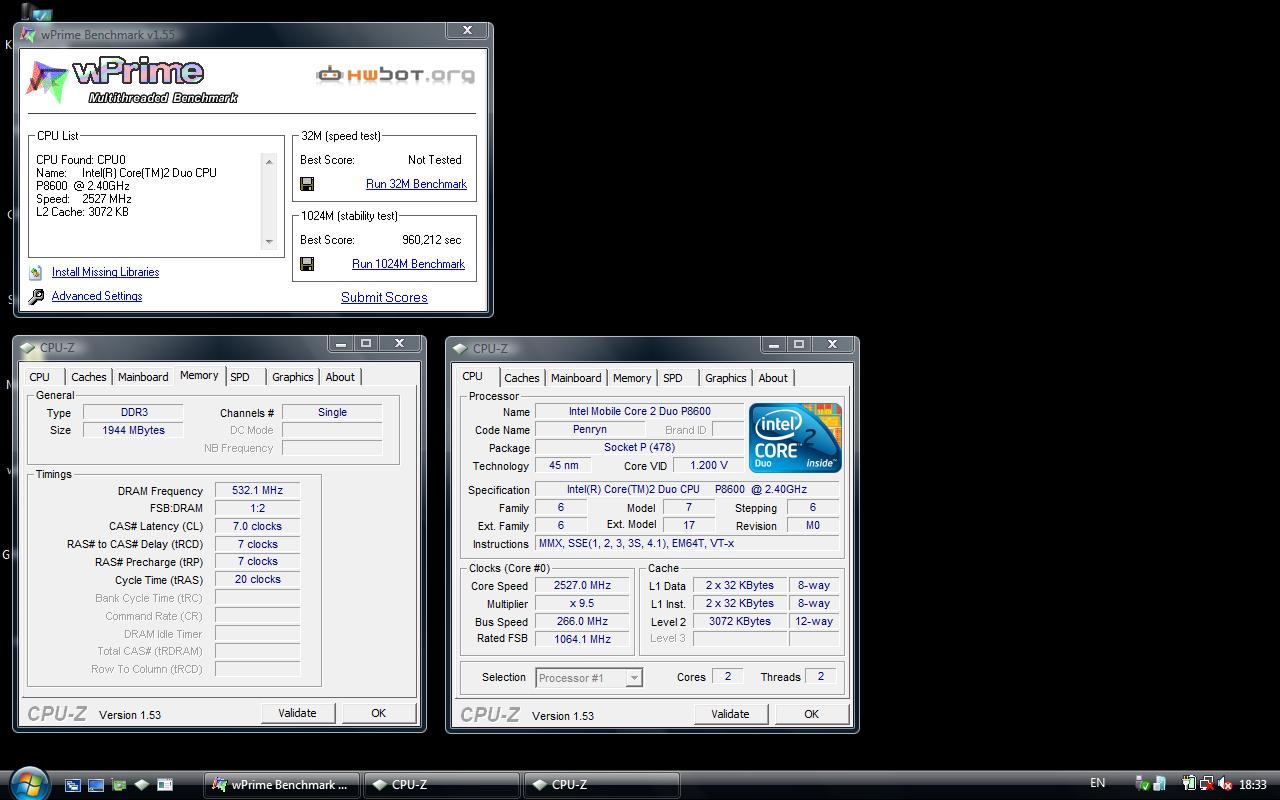Open the Install Missing Libraries link
The image size is (1280, 800).
[x=105, y=272]
